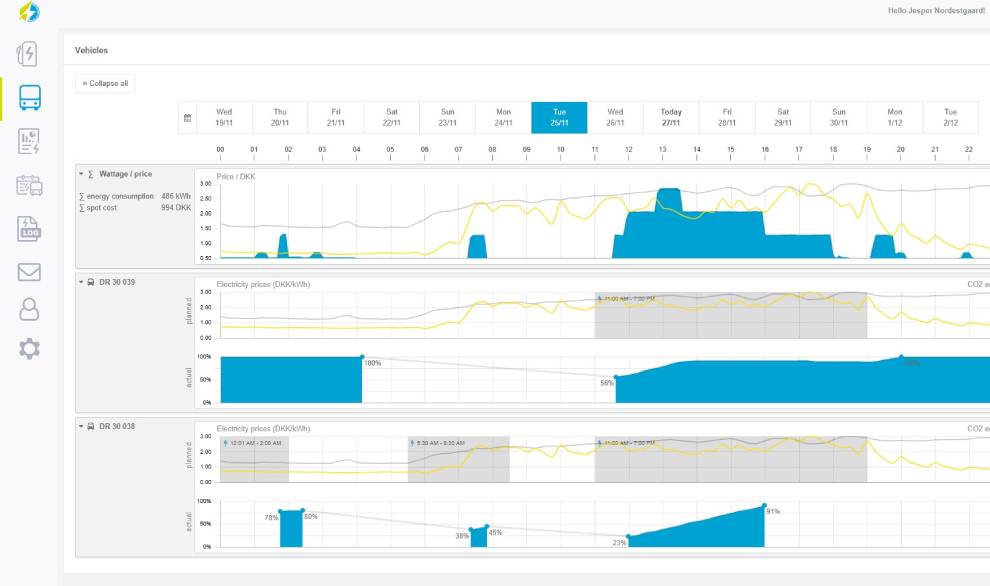Collapse the DR 30 039 vehicle row
Image resolution: width=990 pixels, height=586 pixels.
coord(82,283)
